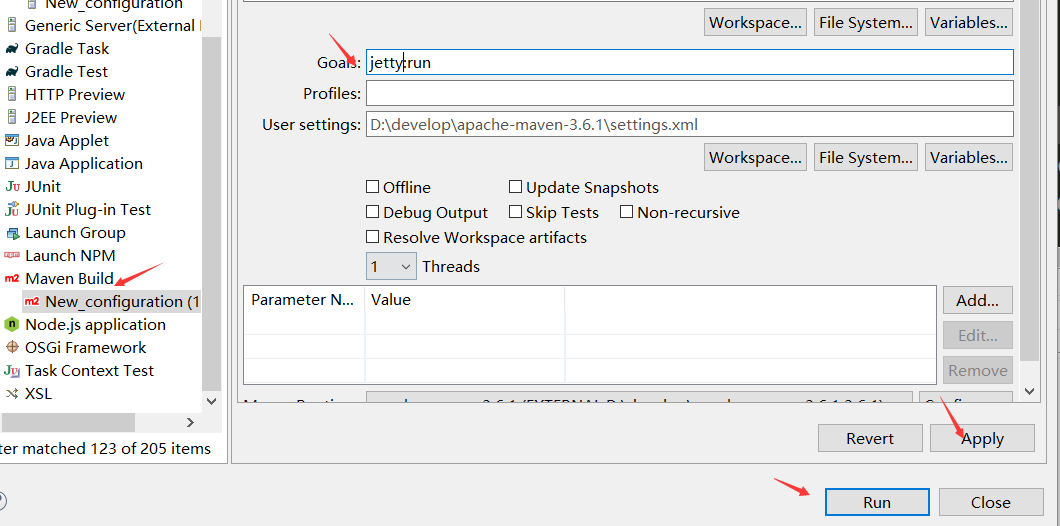Click the Java Applet icon
The width and height of the screenshot is (1060, 526).
(11, 141)
